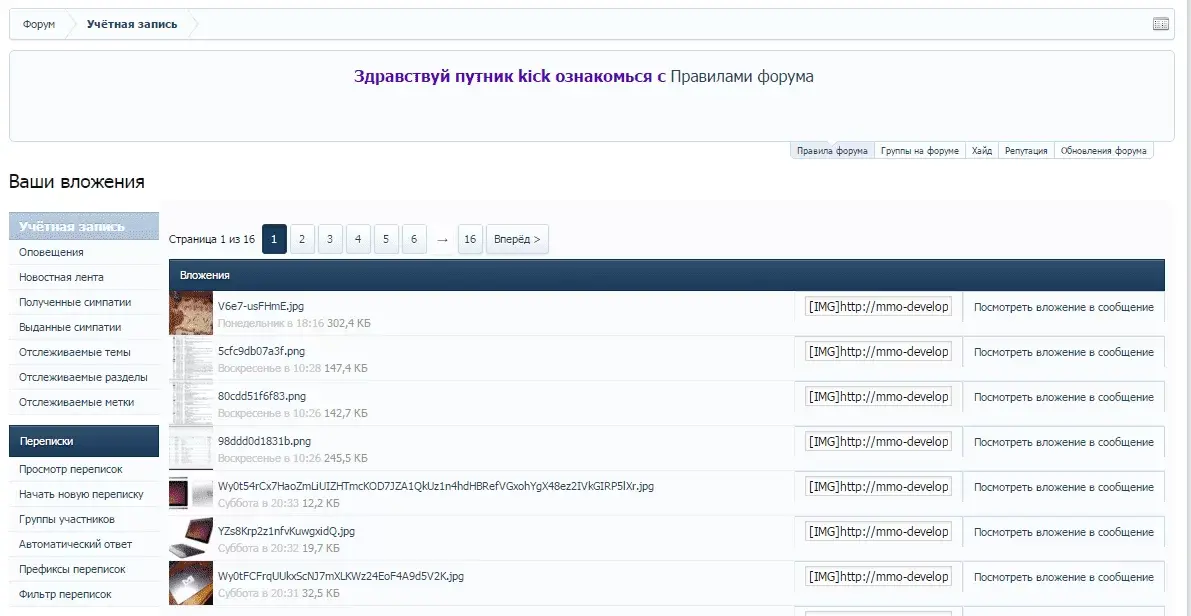View 5cfc9db07a3f.png attachment in its message
The height and width of the screenshot is (616, 1191).
point(1063,352)
